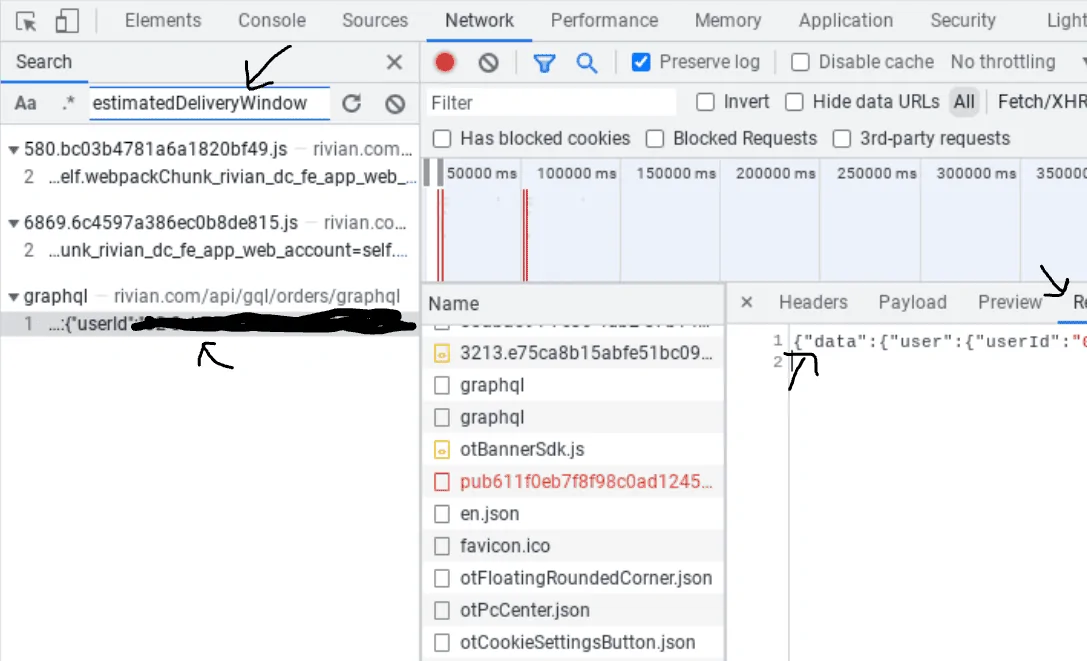Enable Disable cache checkbox
Viewport: 1087px width, 661px height.
tap(800, 62)
